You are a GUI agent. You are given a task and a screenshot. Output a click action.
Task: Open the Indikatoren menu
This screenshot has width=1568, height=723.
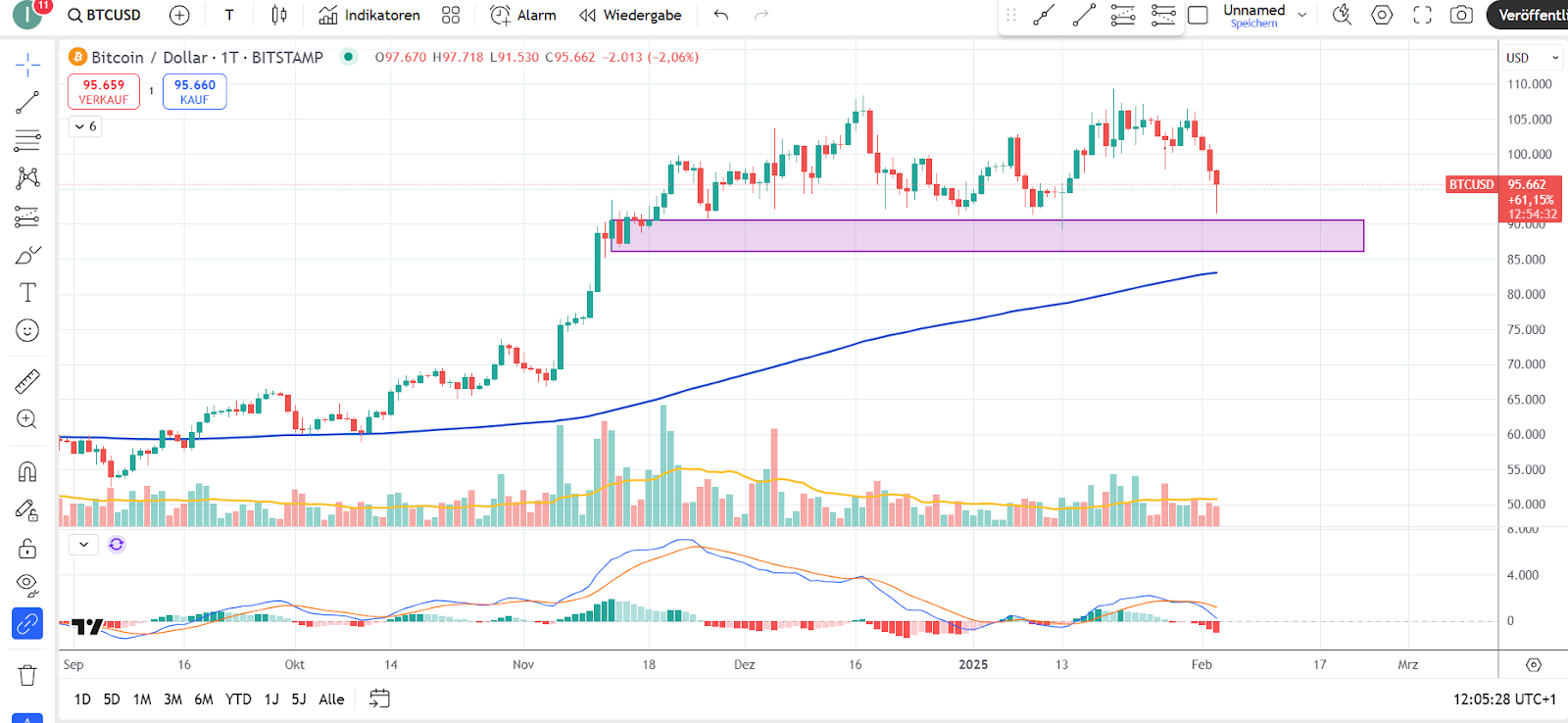369,15
